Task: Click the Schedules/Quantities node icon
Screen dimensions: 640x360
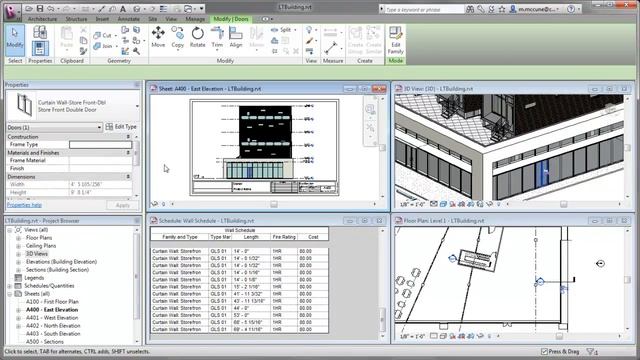Action: 18,286
